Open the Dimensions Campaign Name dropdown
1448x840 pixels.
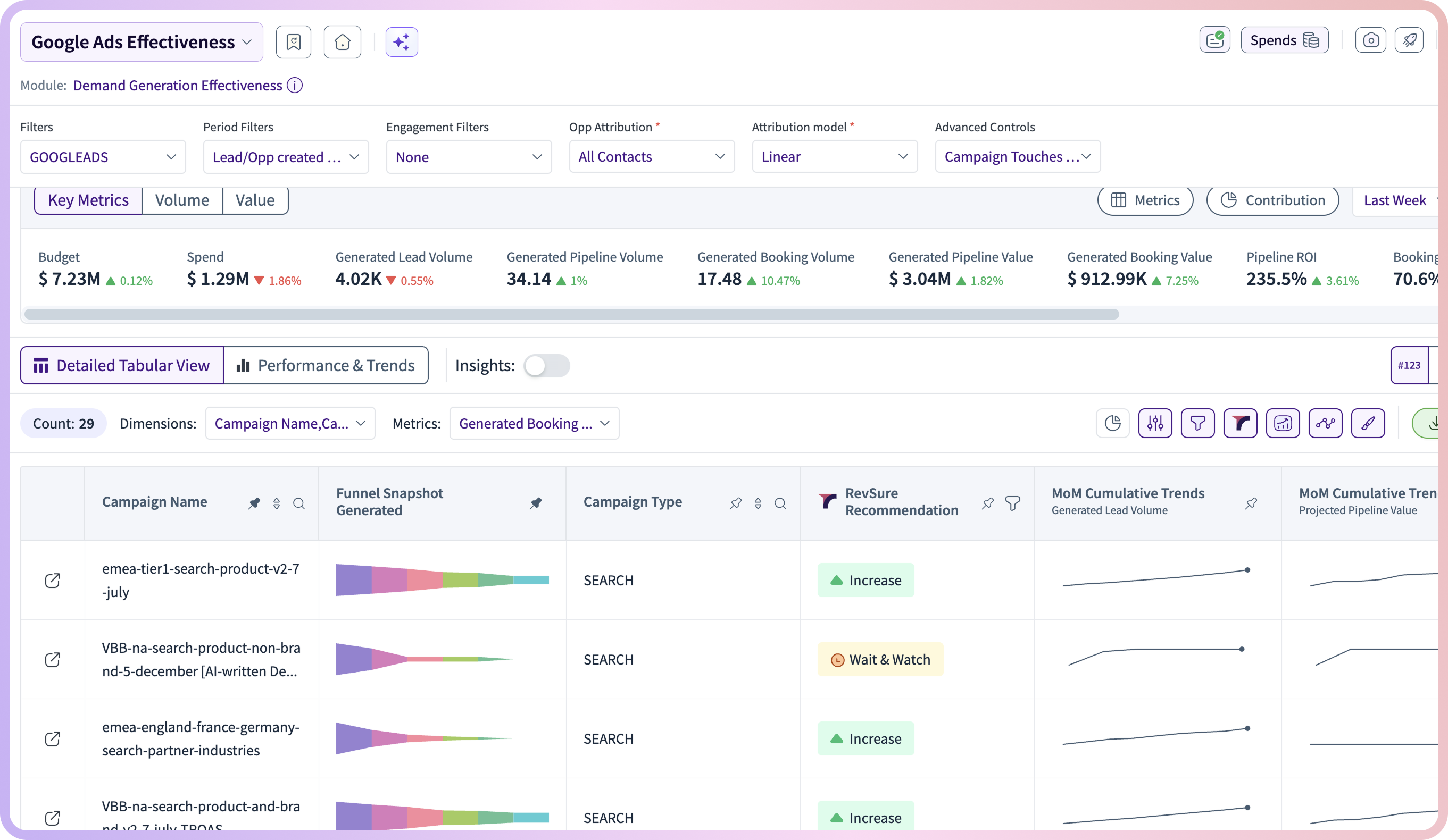coord(290,423)
